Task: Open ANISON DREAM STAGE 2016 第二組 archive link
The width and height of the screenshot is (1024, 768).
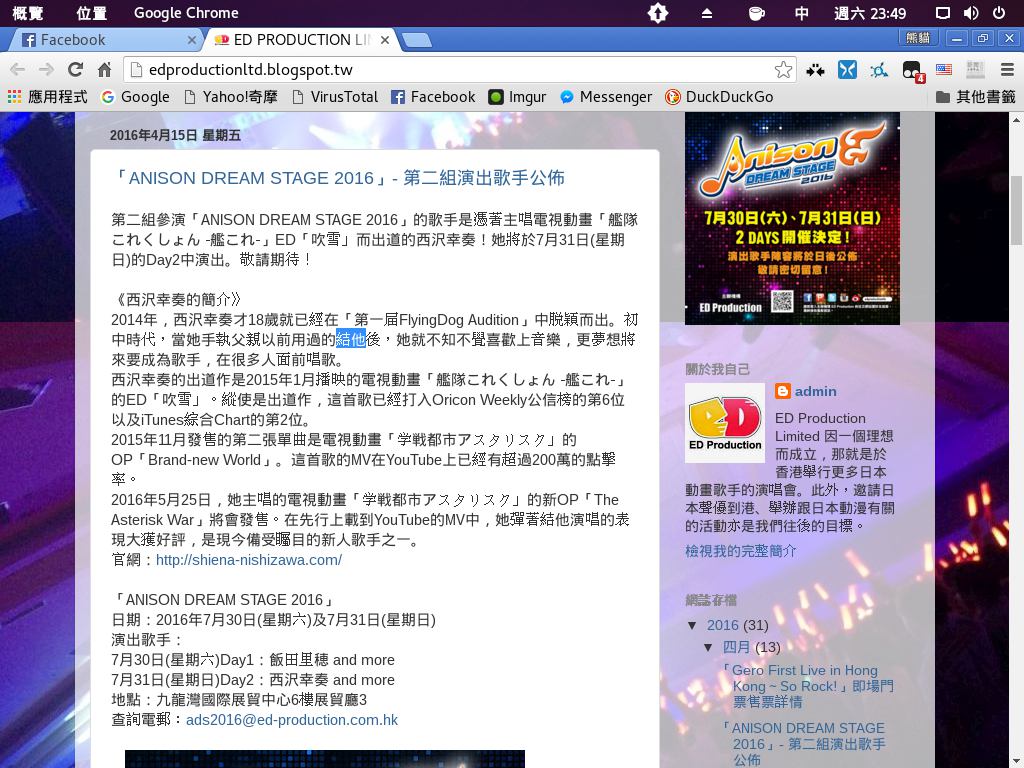Action: tap(804, 744)
